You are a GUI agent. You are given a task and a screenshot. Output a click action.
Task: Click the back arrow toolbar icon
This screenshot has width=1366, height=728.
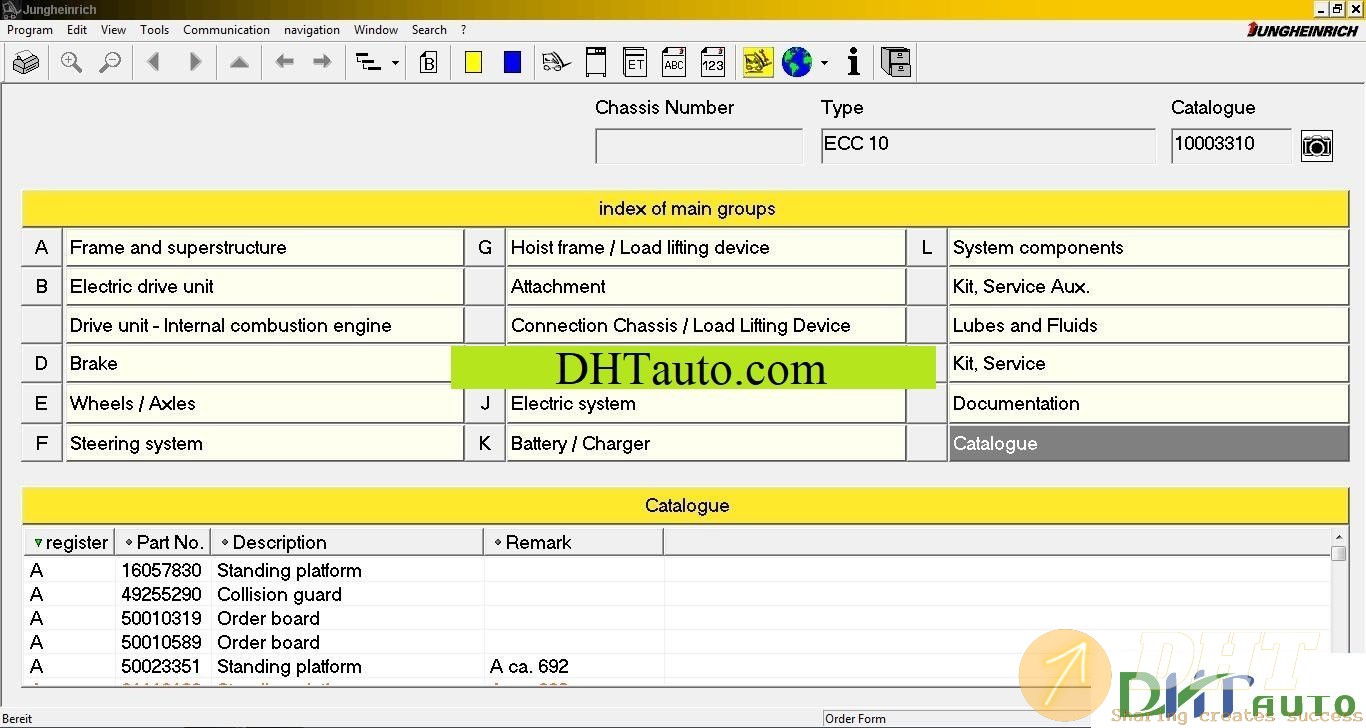[285, 63]
